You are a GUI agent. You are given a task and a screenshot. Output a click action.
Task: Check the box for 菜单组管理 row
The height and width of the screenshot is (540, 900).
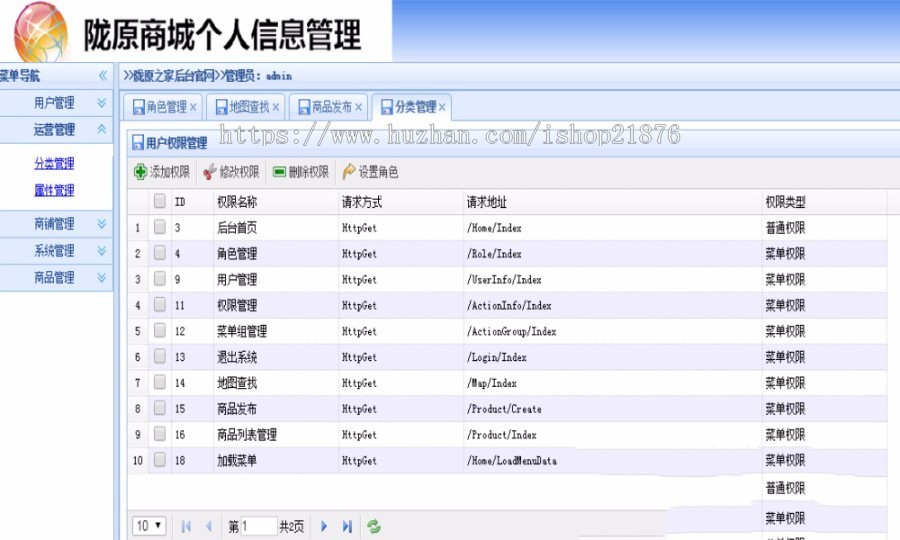(x=160, y=330)
